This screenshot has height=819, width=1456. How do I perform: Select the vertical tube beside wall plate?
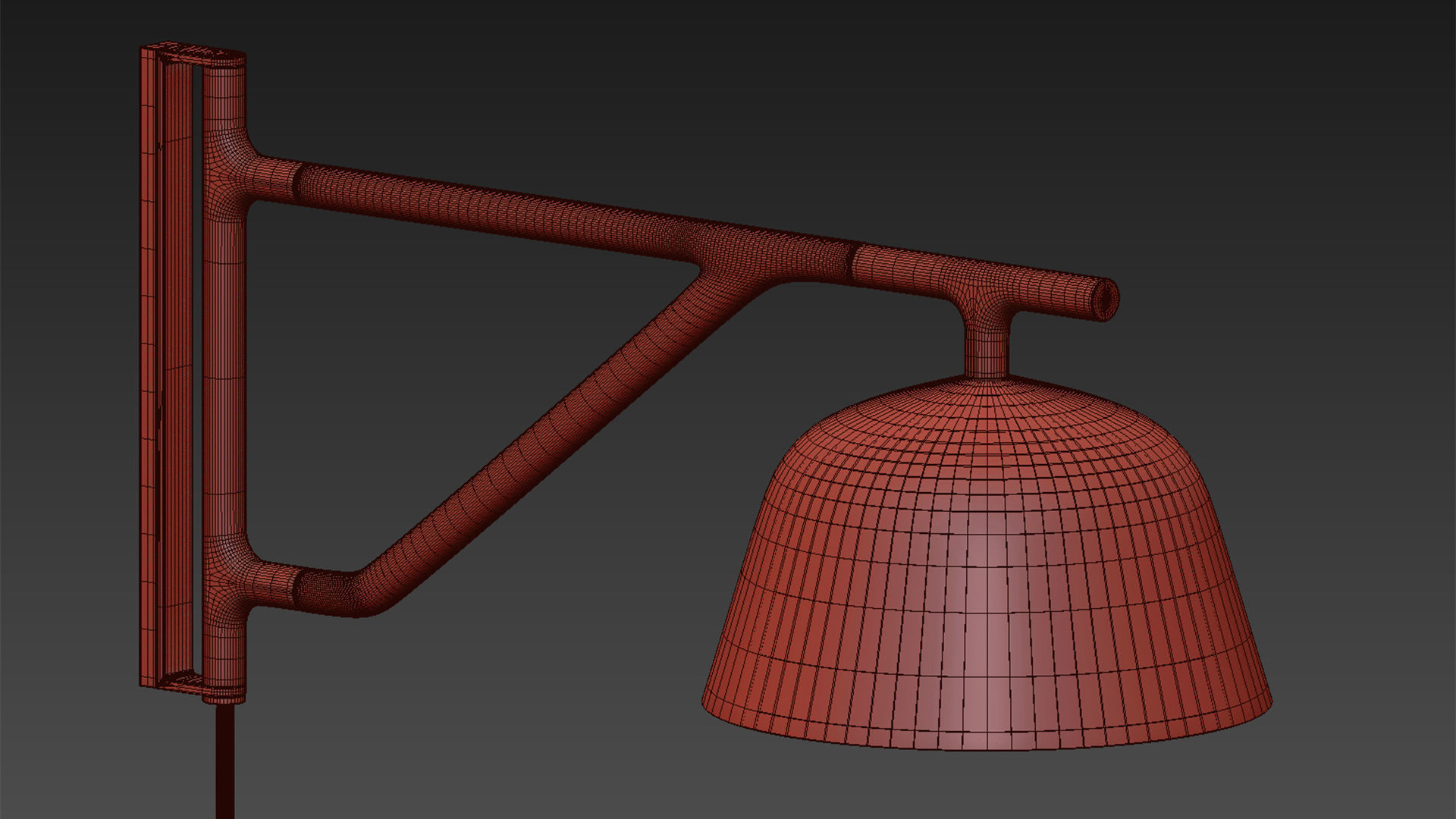coord(225,379)
